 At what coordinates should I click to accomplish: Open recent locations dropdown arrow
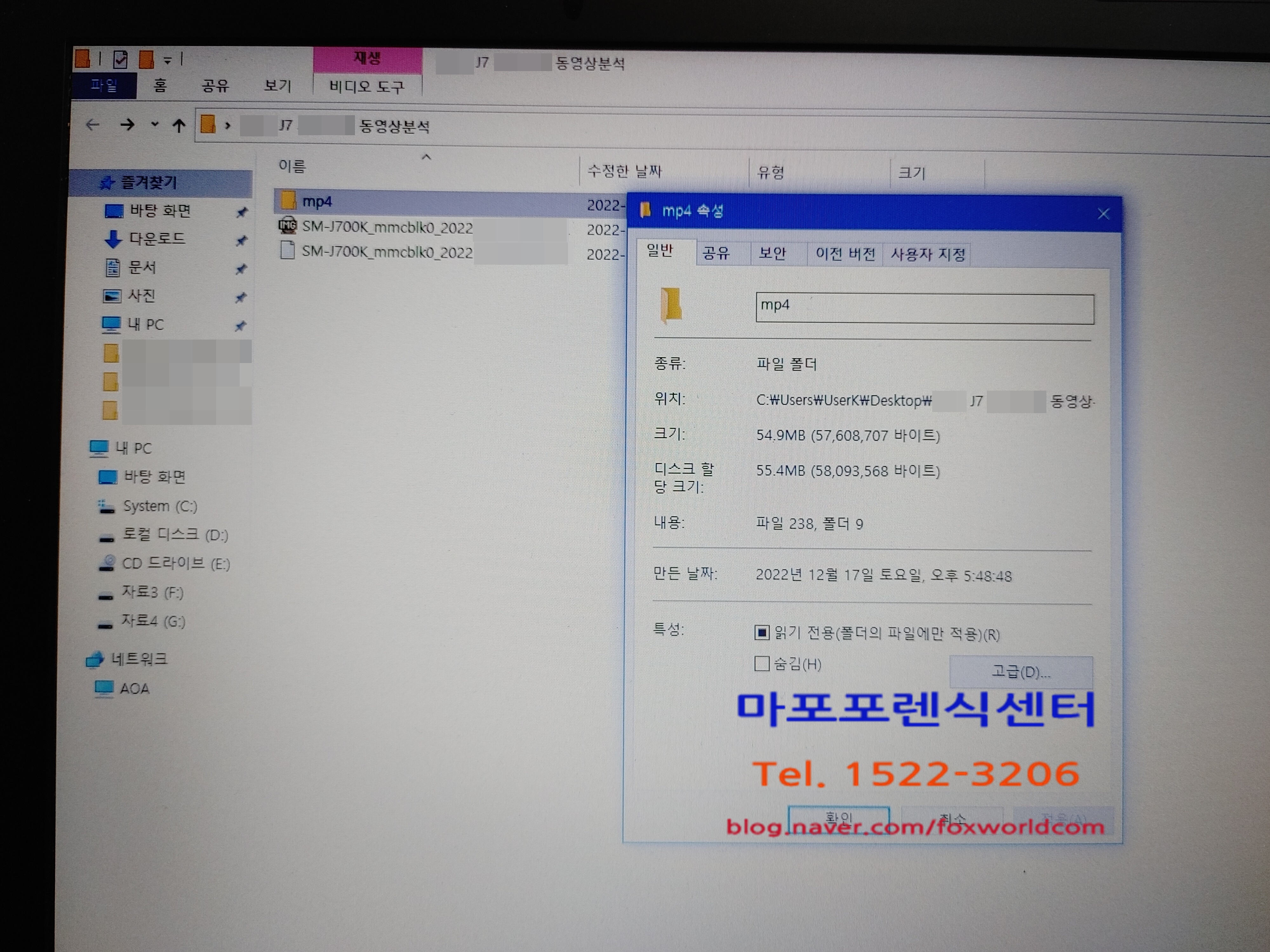coord(154,124)
